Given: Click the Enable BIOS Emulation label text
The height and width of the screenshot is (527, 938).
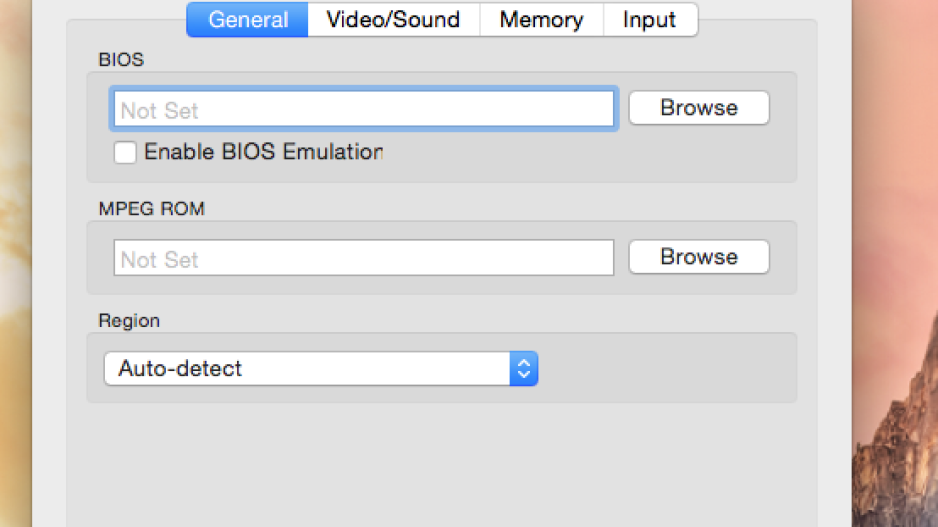Looking at the screenshot, I should [263, 152].
